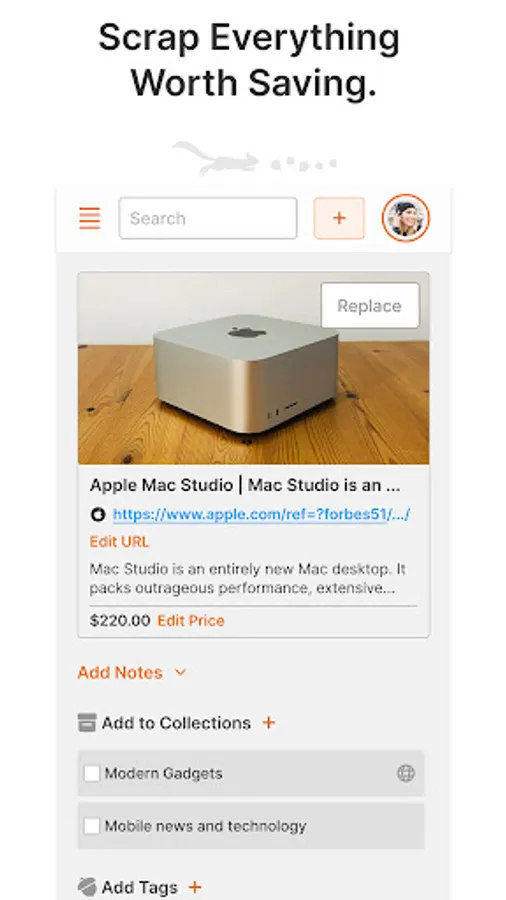Click the Mac Studio product photo
The height and width of the screenshot is (900, 506).
[254, 368]
